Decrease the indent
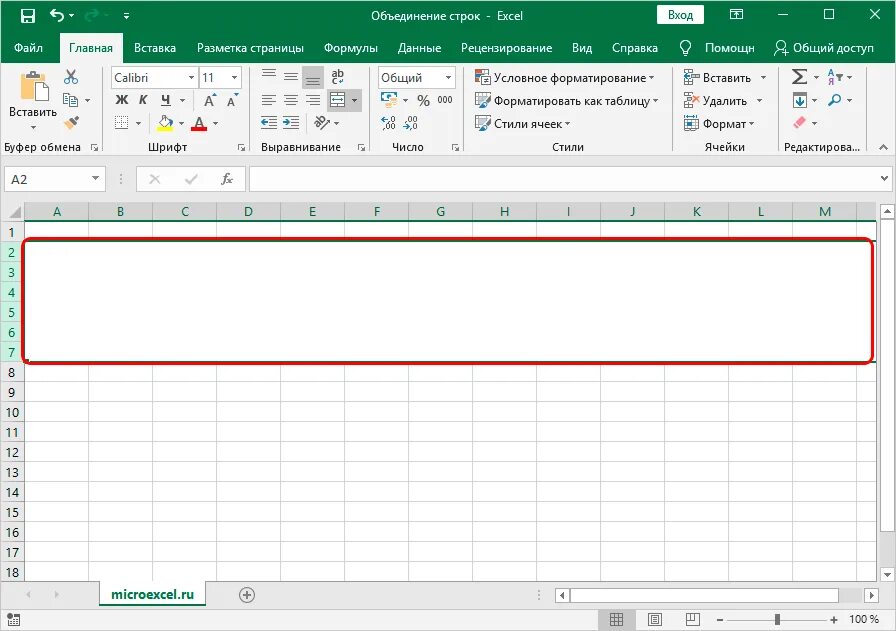Image resolution: width=896 pixels, height=631 pixels. (x=269, y=123)
